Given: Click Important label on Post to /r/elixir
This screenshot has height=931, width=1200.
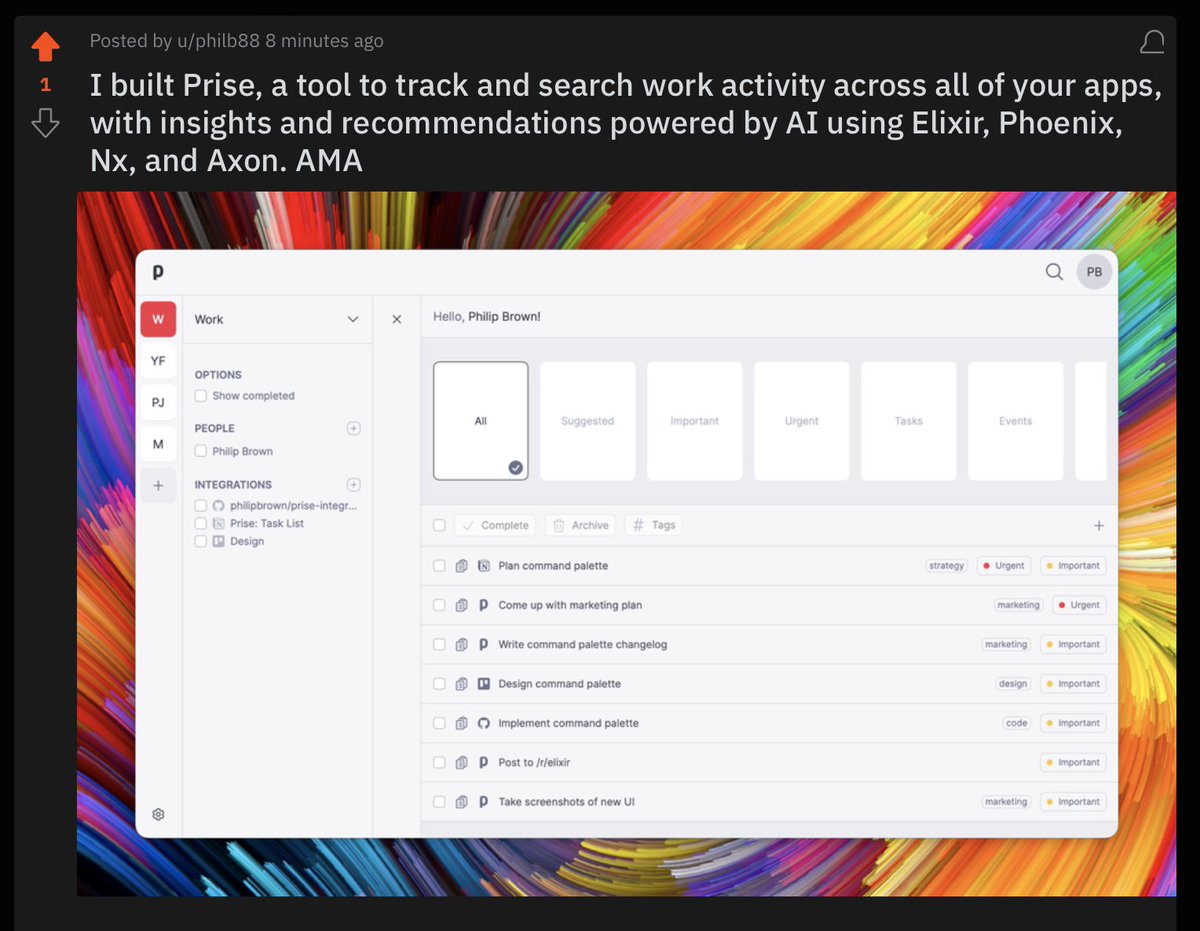Looking at the screenshot, I should coord(1073,762).
